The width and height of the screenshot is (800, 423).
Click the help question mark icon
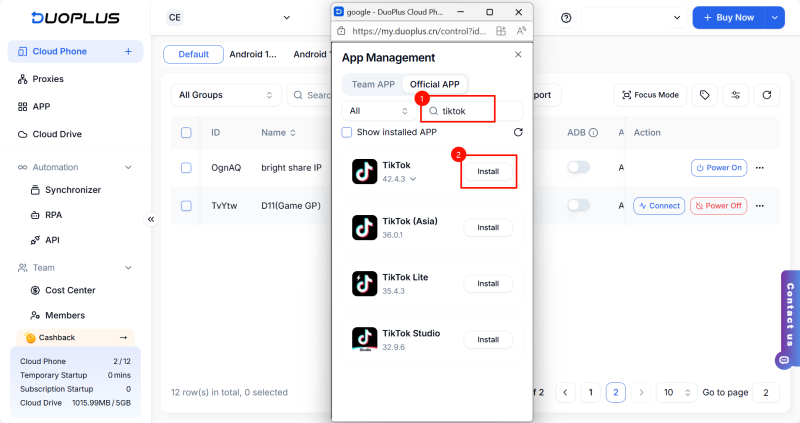click(x=566, y=18)
